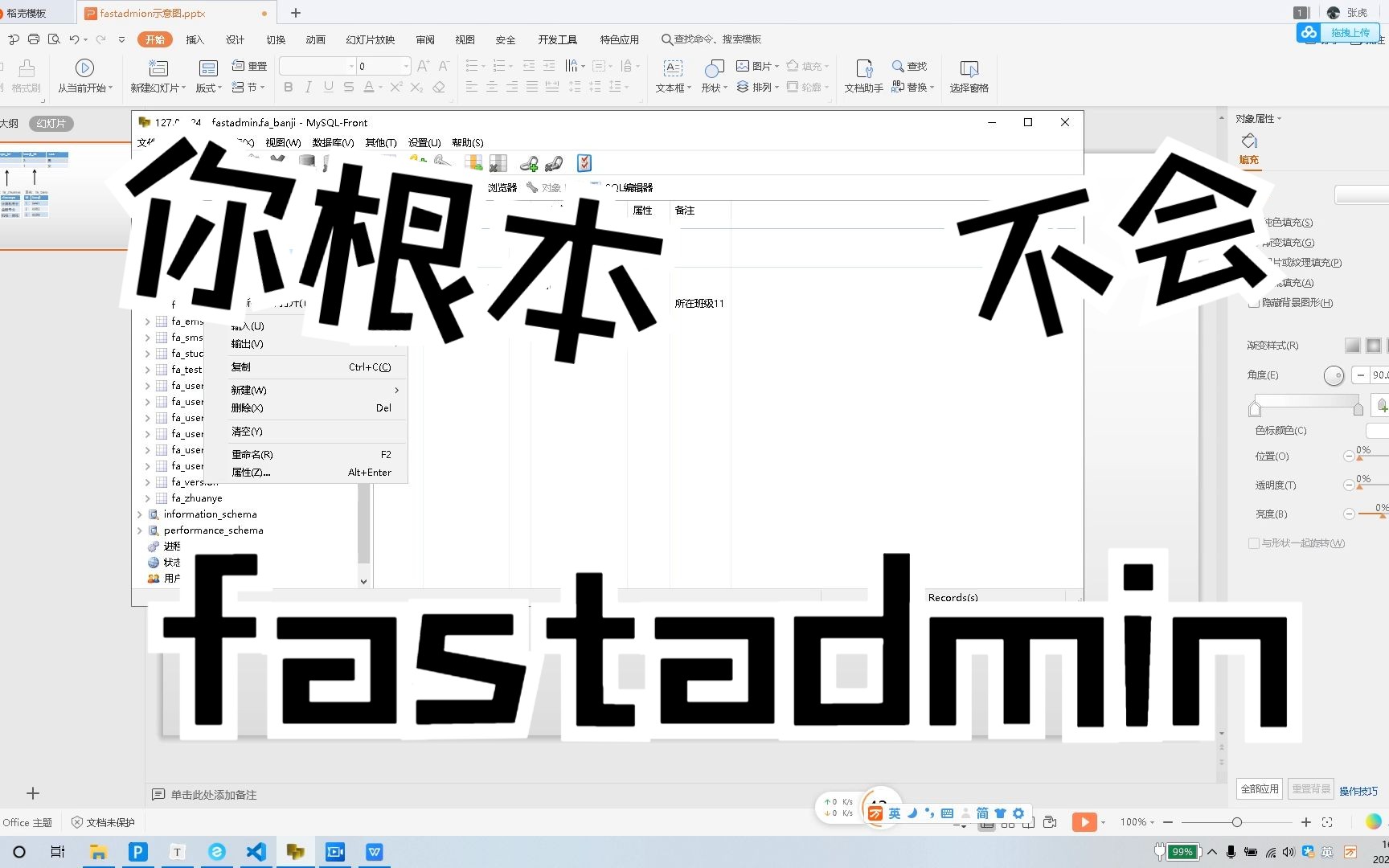Click the add slide plus button below thumbnails
1389x868 pixels.
point(33,793)
